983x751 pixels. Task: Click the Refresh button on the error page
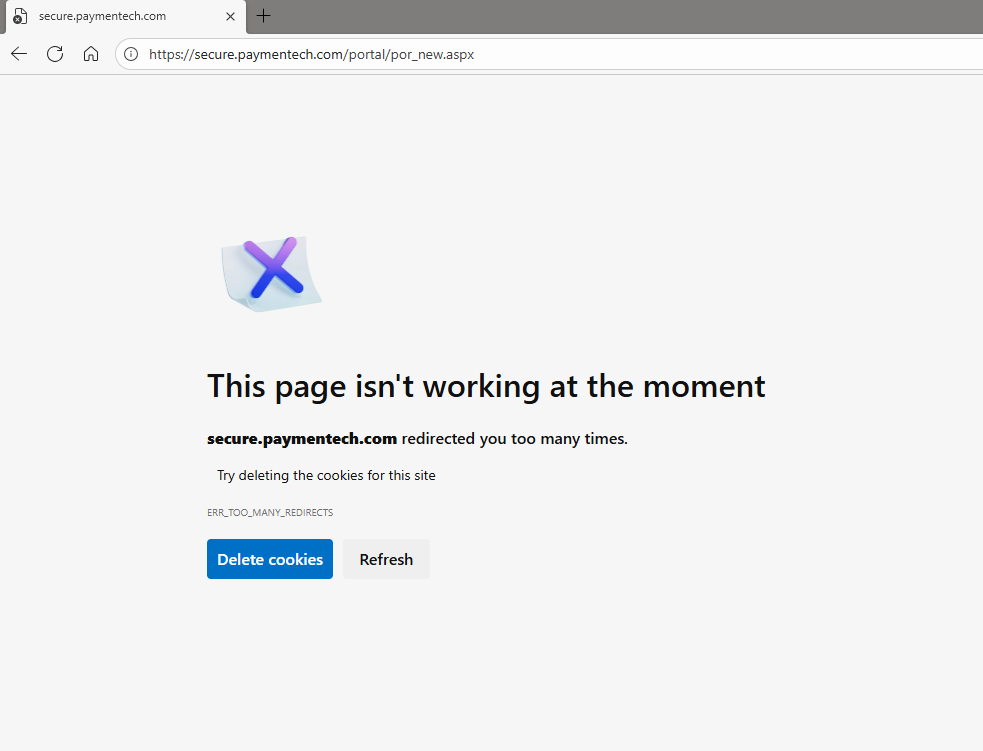(386, 559)
